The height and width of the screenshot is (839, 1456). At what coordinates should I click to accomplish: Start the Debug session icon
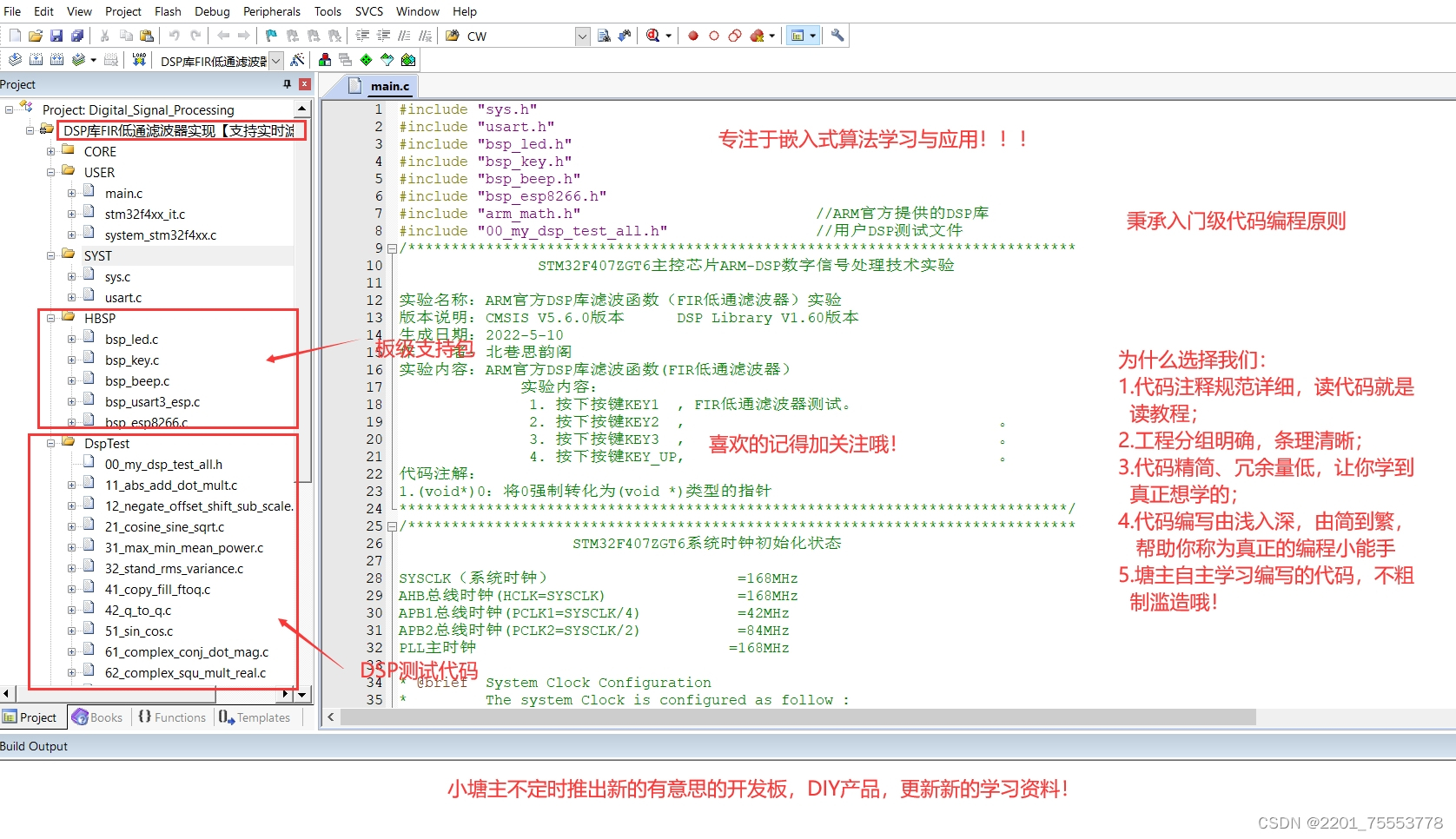click(x=652, y=36)
